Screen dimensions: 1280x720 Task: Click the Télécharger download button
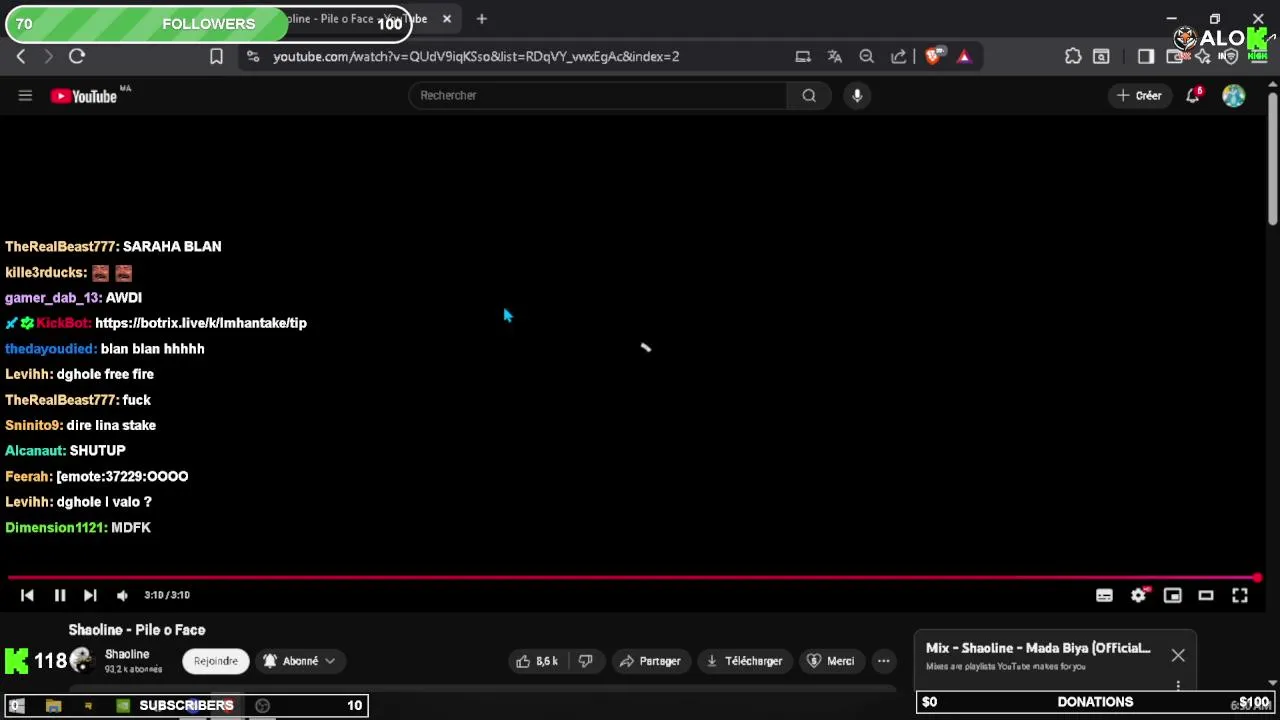[x=745, y=661]
